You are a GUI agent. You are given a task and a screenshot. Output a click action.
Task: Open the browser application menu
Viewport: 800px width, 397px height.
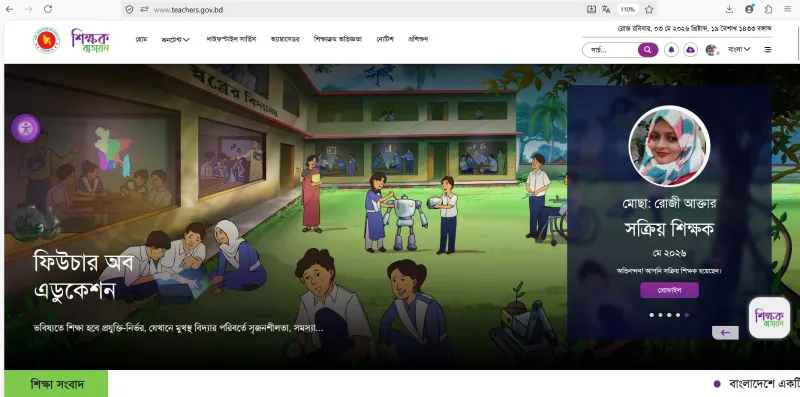pos(788,9)
